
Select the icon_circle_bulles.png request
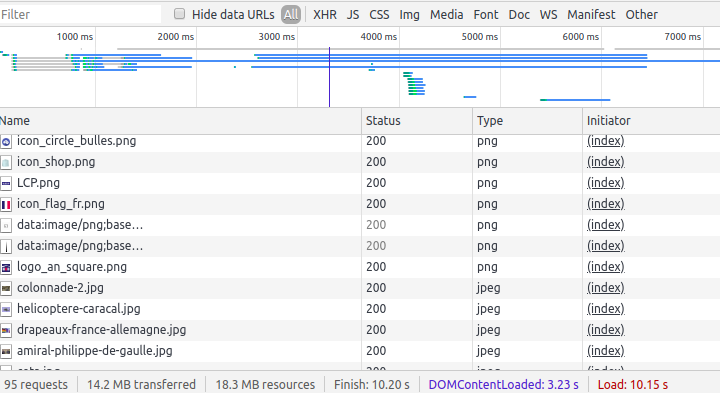point(76,141)
